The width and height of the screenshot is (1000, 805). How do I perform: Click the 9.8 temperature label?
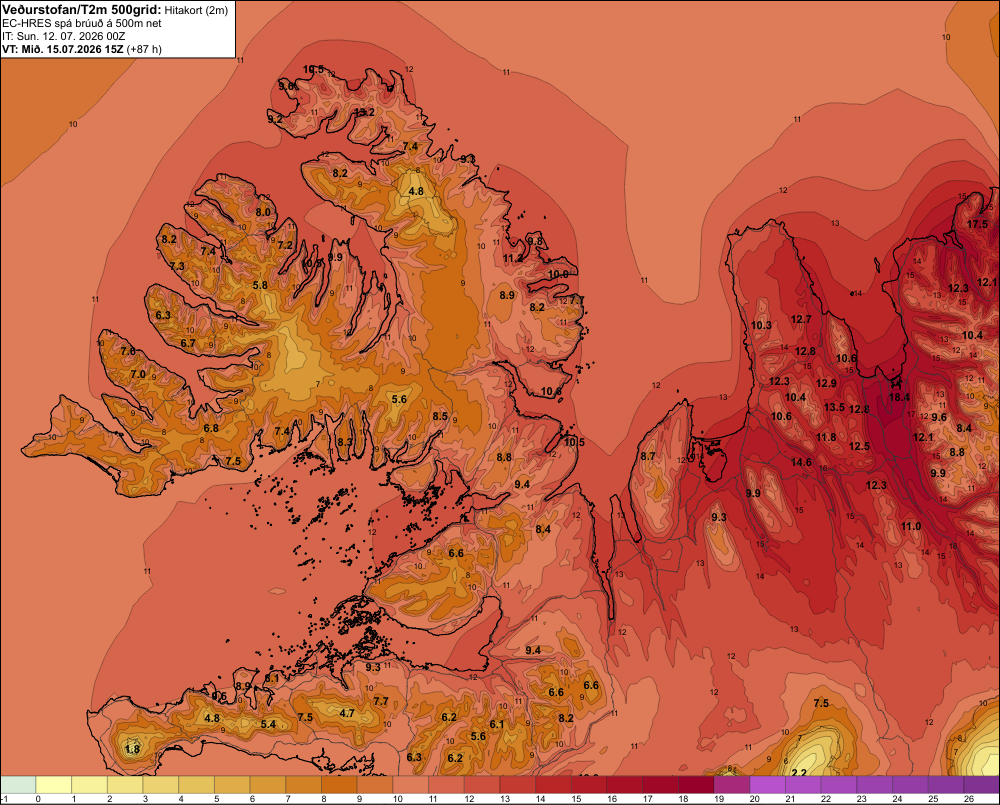click(535, 240)
